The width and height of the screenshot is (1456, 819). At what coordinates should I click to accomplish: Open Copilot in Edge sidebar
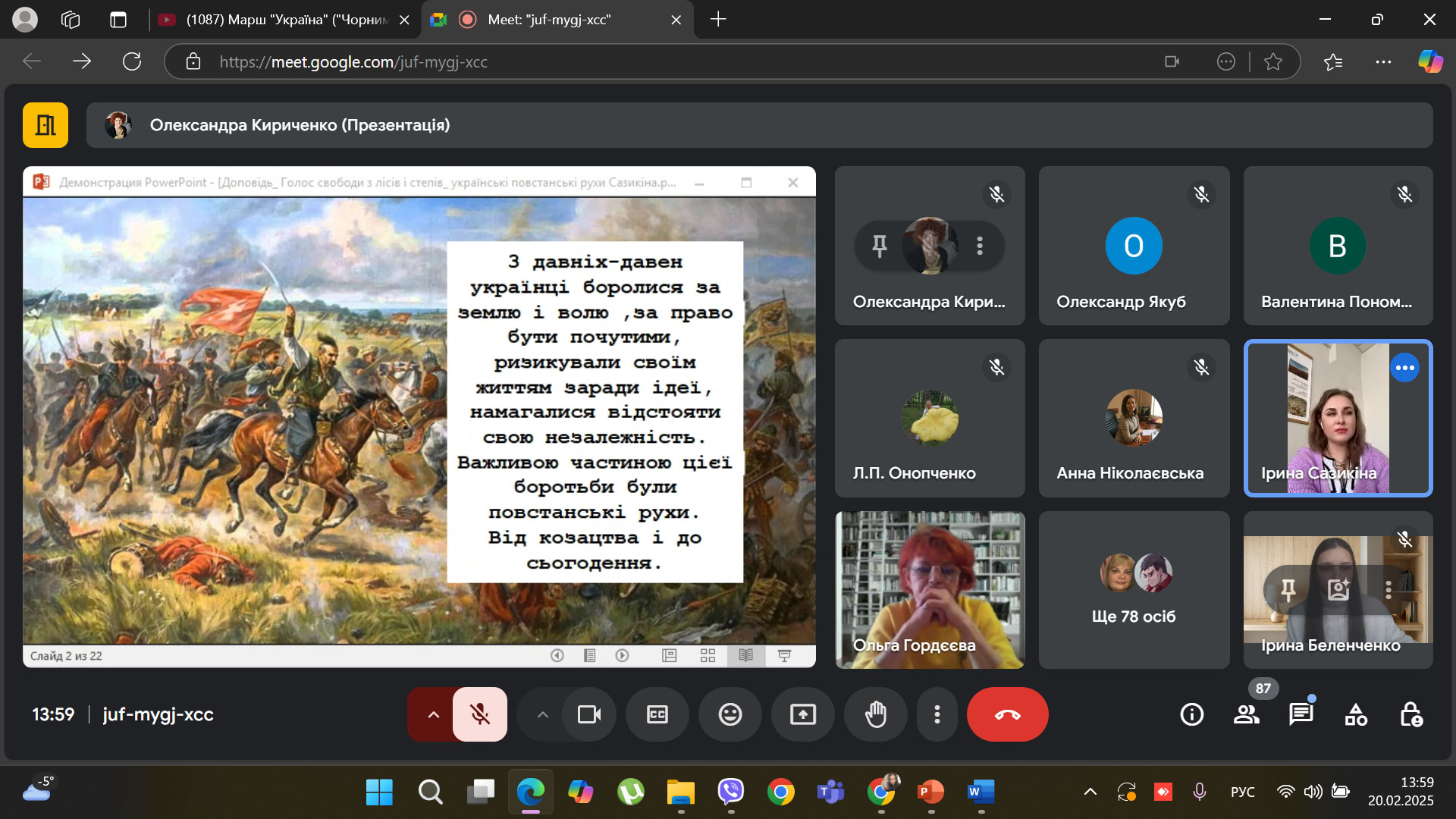[x=1430, y=61]
